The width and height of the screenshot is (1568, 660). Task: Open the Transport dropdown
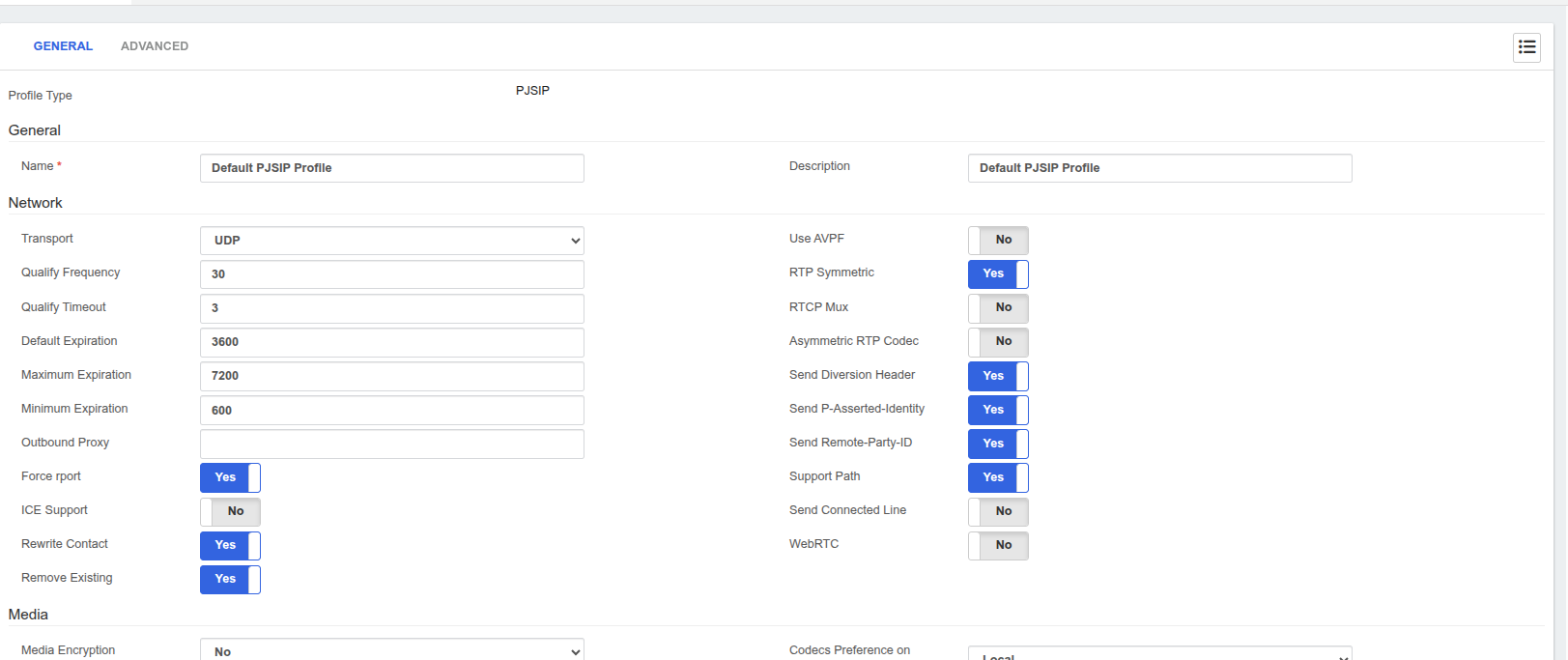point(391,241)
